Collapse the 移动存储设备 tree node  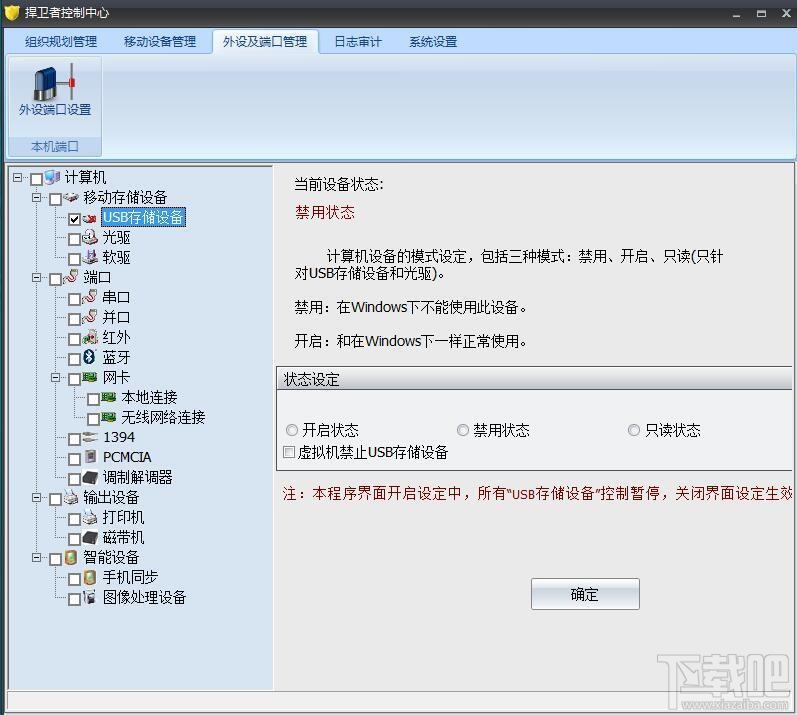[x=37, y=197]
